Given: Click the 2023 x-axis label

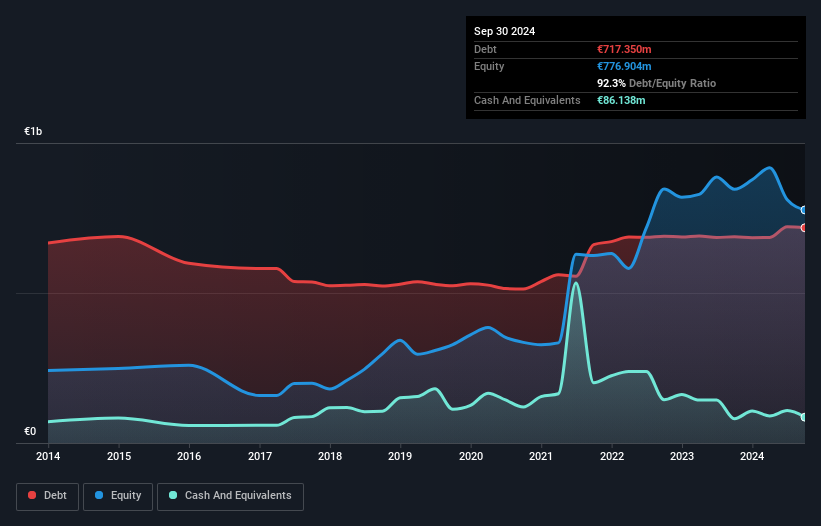Looking at the screenshot, I should pyautogui.click(x=682, y=456).
